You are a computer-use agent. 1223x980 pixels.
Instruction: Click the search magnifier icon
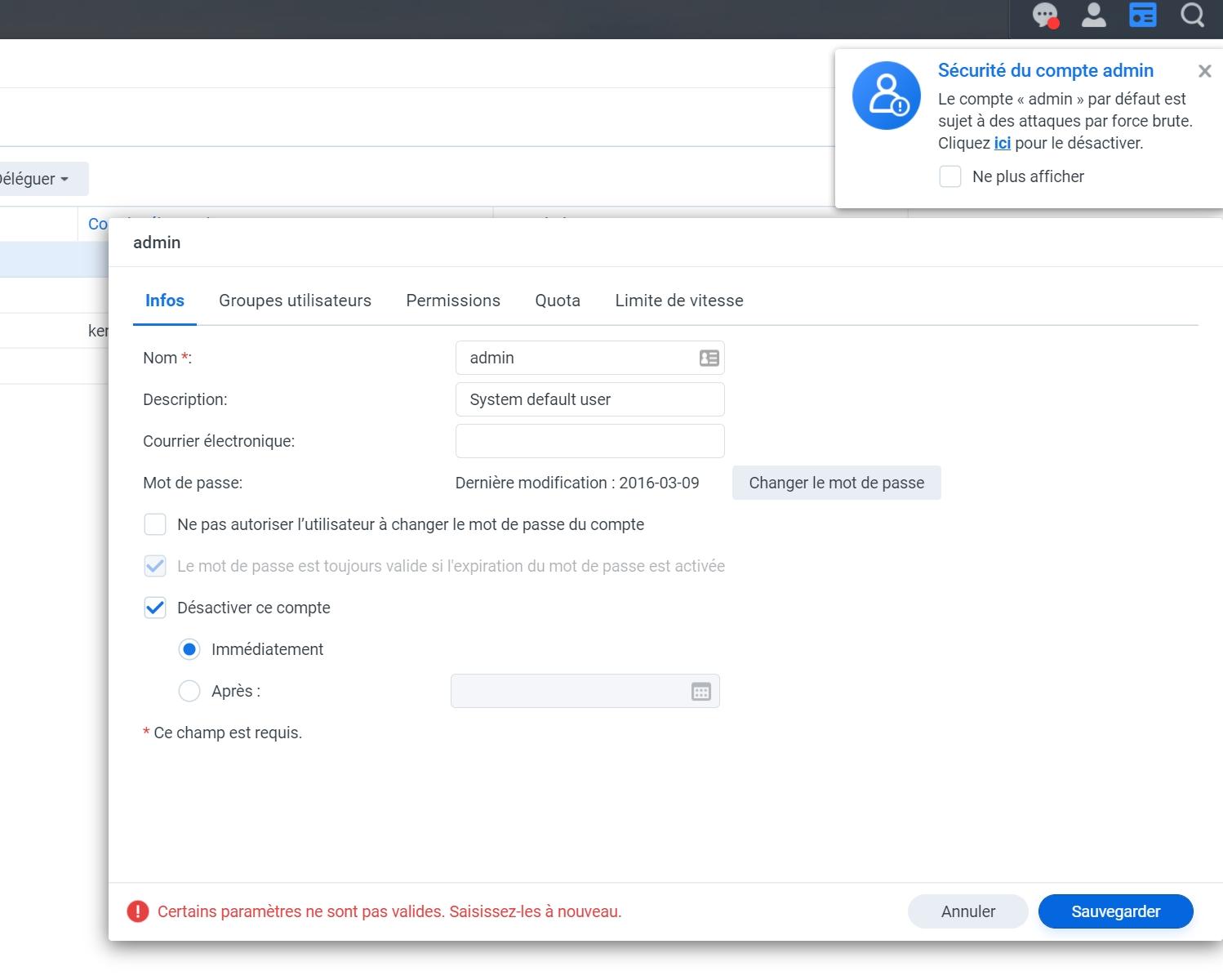1192,16
